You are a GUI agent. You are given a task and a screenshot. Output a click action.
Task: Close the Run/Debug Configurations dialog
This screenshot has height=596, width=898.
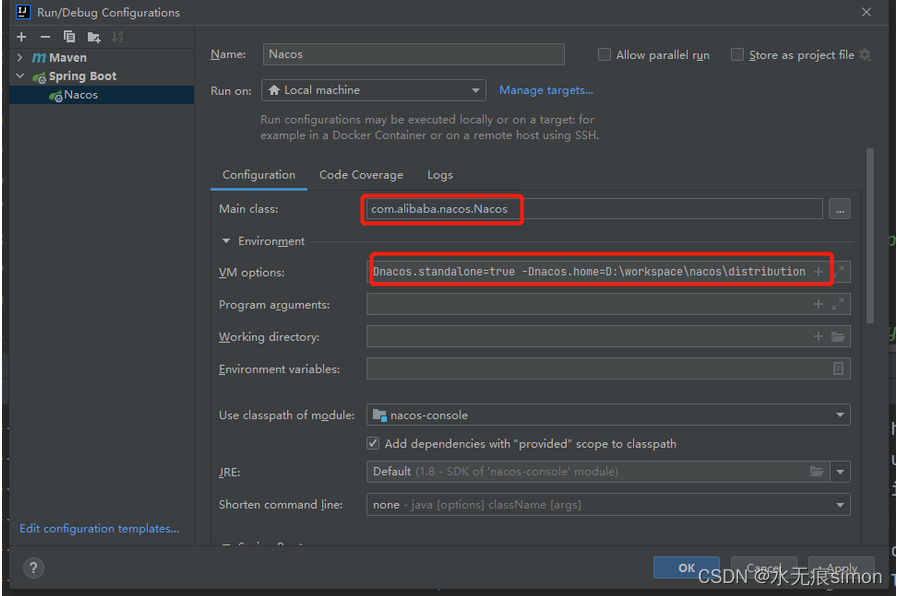coord(867,12)
